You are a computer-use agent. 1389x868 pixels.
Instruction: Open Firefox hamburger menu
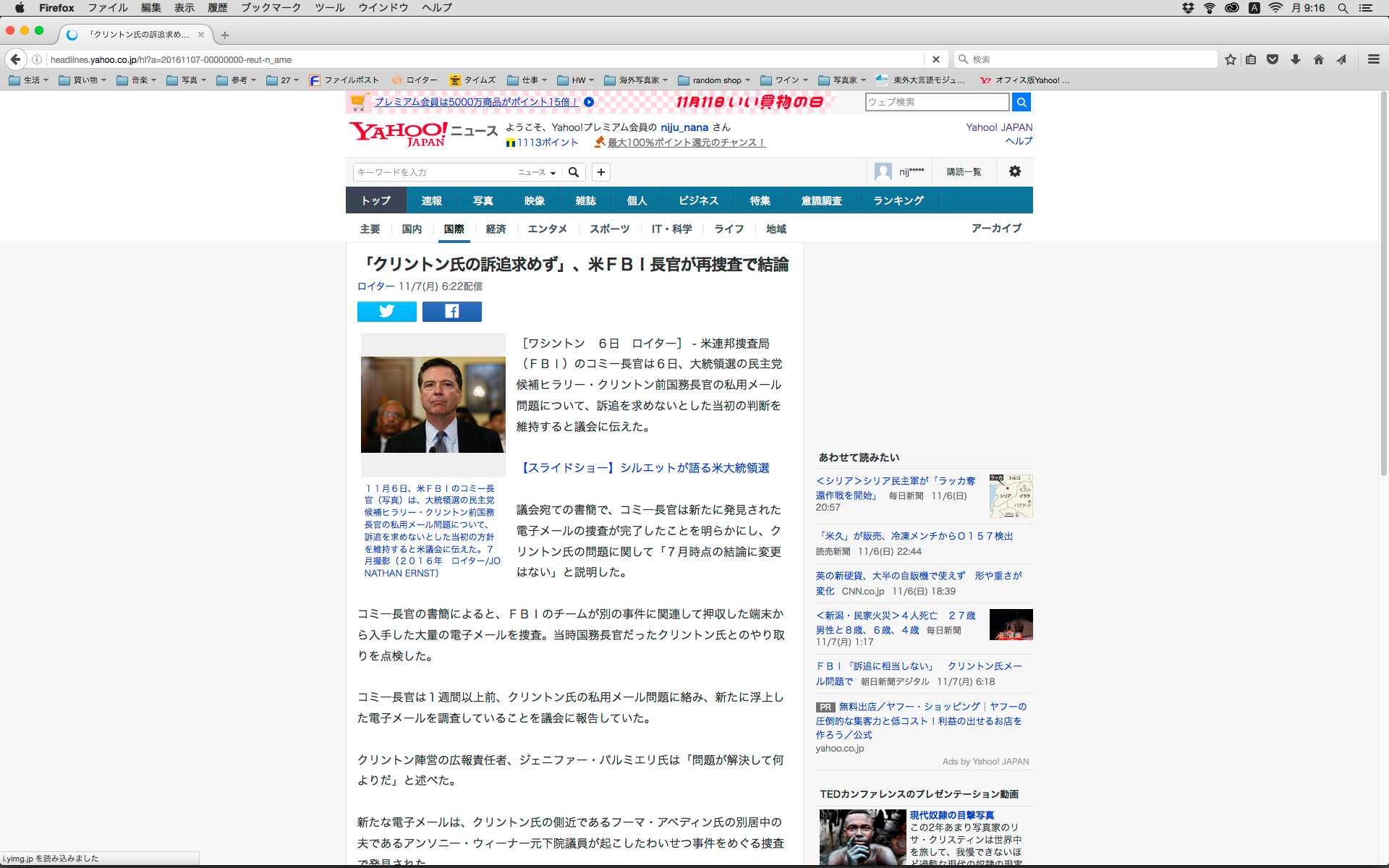pyautogui.click(x=1373, y=59)
